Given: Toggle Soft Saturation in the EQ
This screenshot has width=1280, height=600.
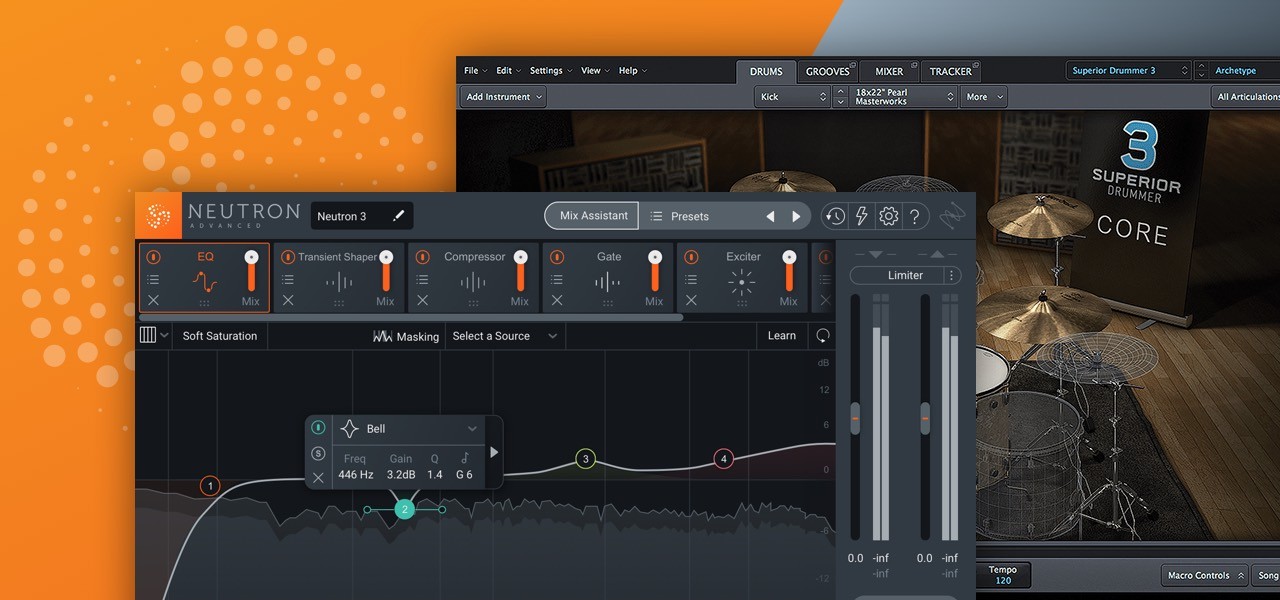Looking at the screenshot, I should (220, 336).
